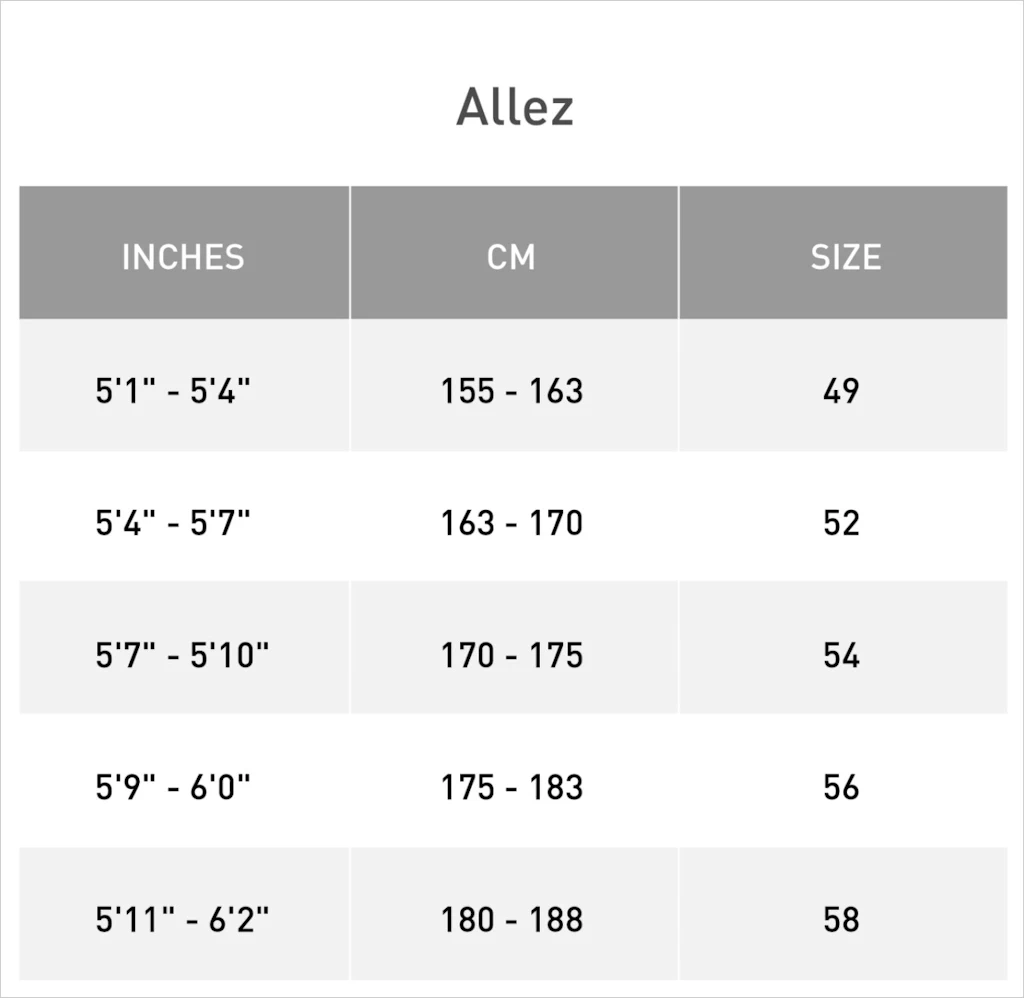This screenshot has height=998, width=1024.
Task: Choose frame size 54
Action: (x=843, y=647)
